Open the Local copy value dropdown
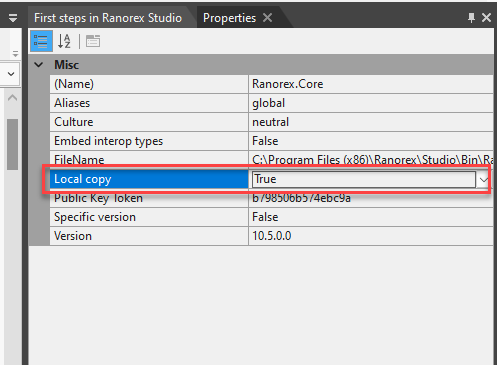Screen dimensions: 497x365 click(x=483, y=180)
